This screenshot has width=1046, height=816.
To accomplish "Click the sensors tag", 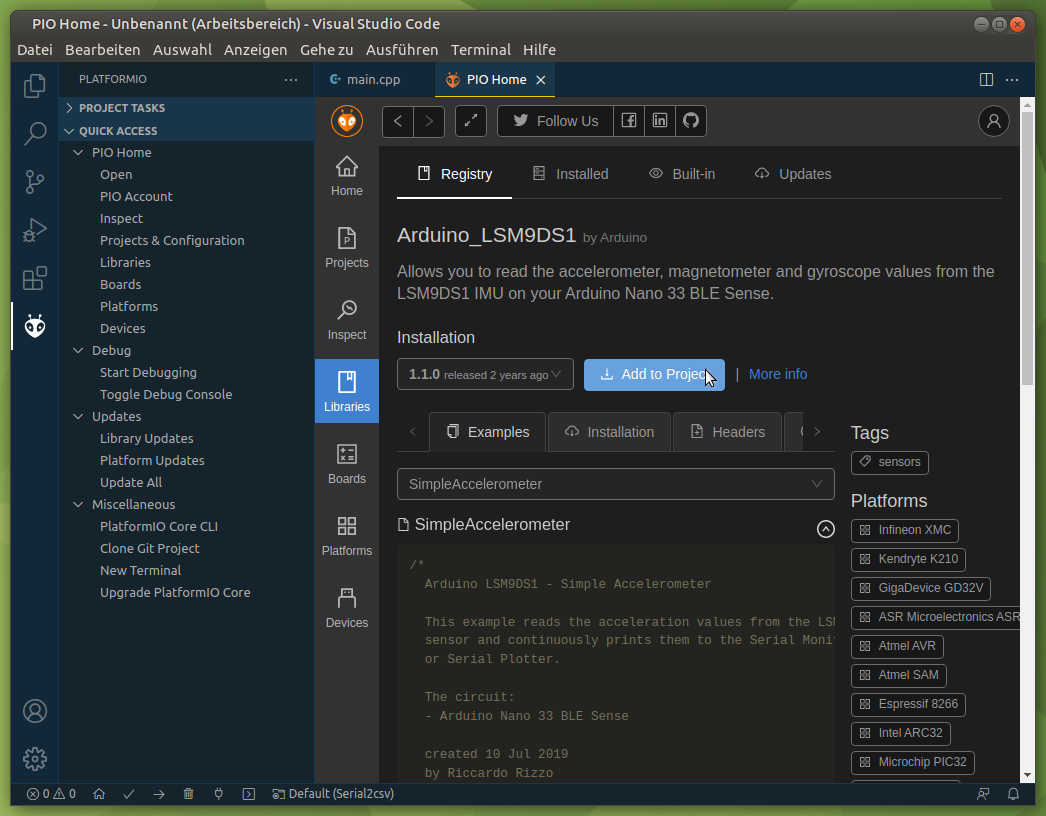I will pos(890,462).
